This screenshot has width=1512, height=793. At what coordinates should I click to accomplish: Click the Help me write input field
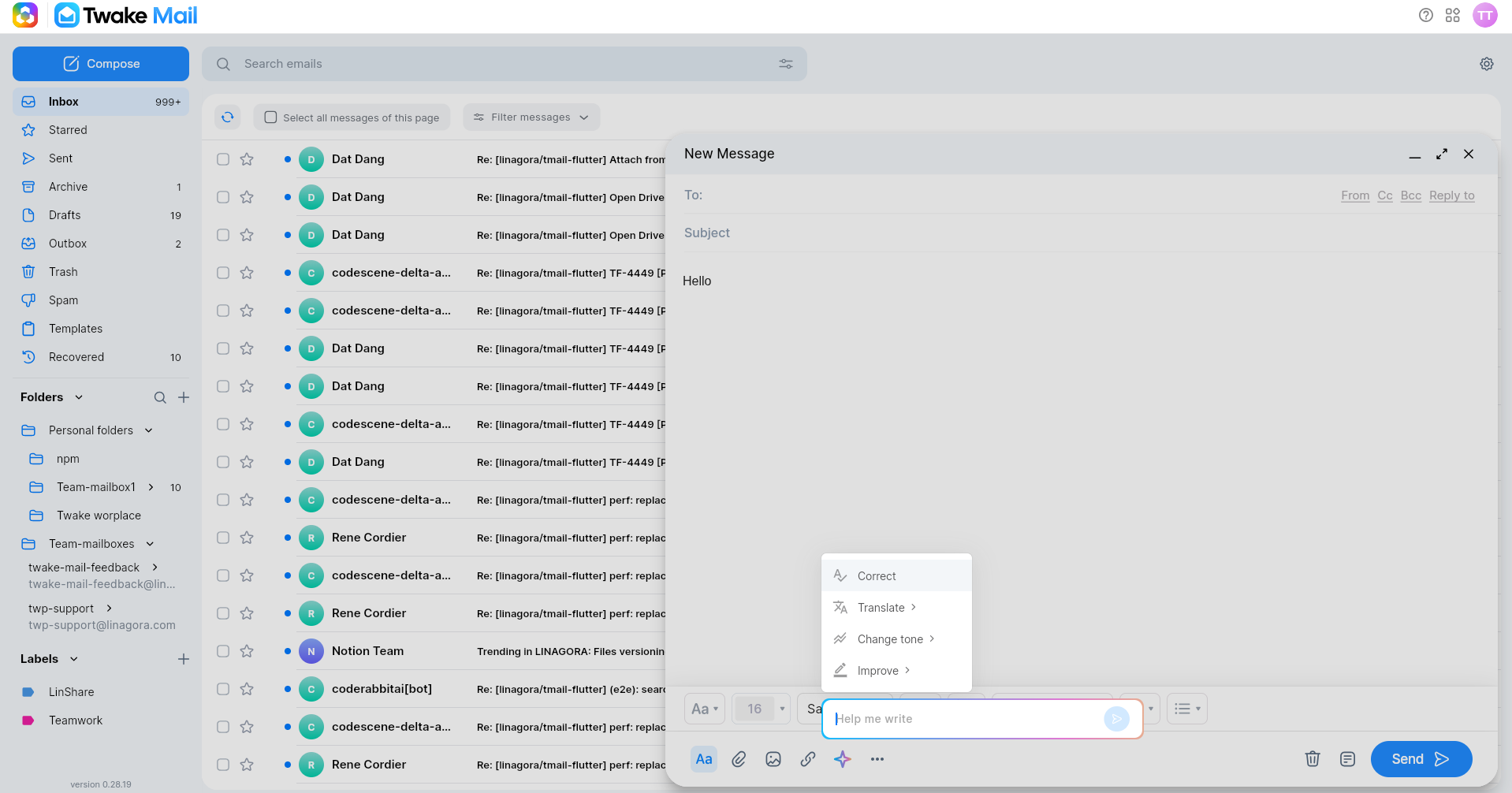coord(966,719)
